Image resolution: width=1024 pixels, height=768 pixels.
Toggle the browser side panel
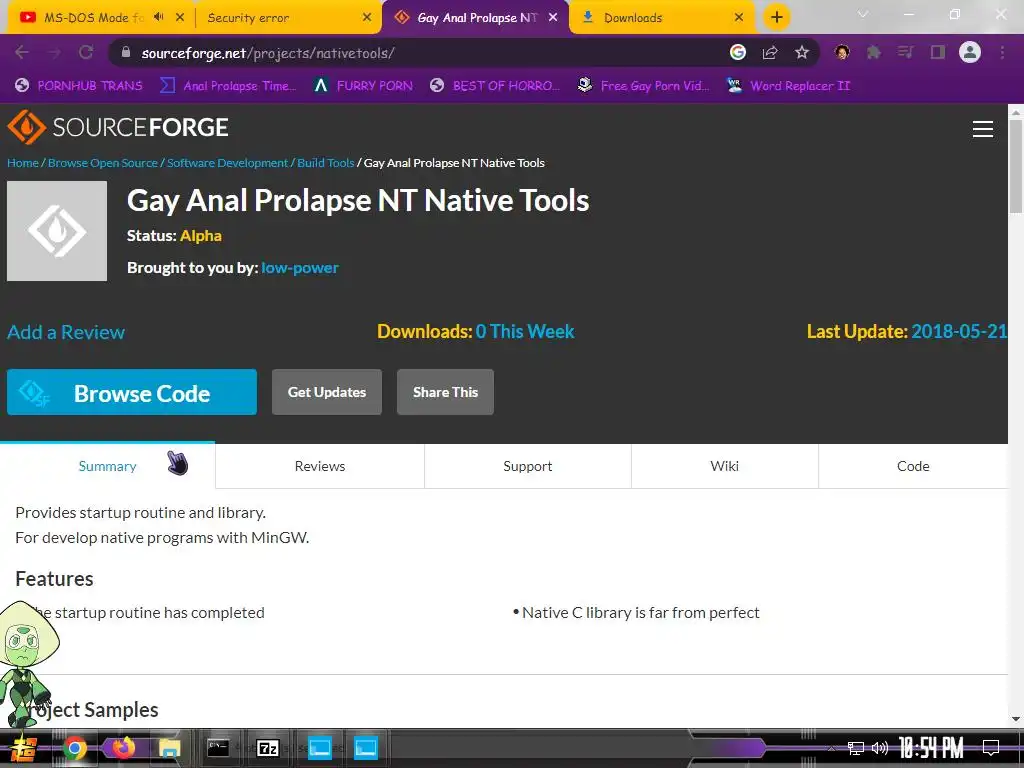click(x=938, y=52)
